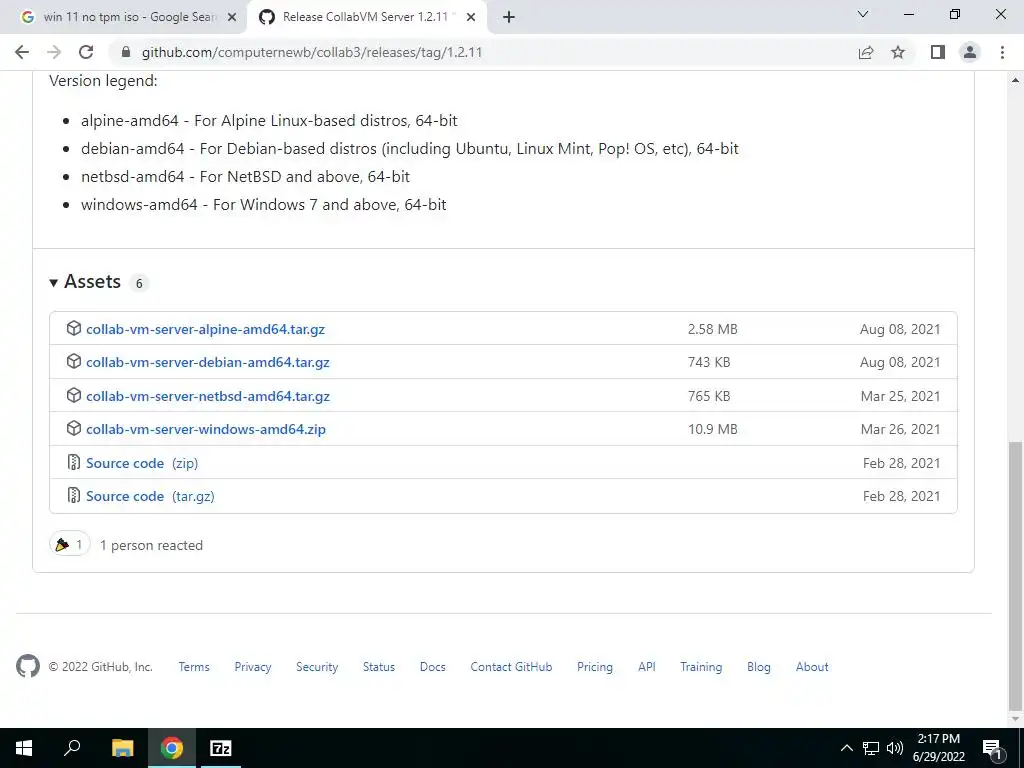Close the CollabVM Release tab
This screenshot has width=1024, height=768.
tap(471, 18)
